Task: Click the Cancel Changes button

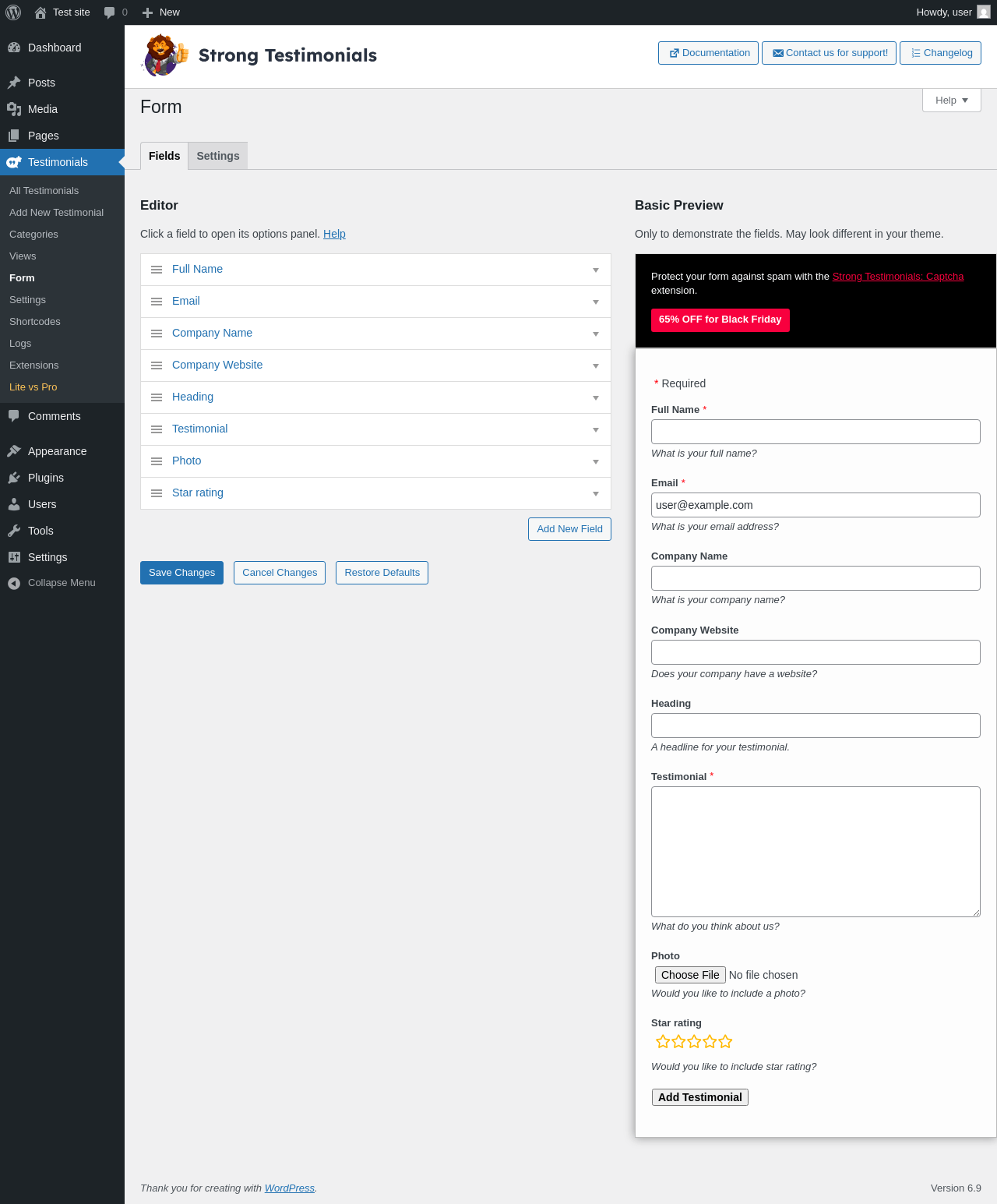Action: (x=280, y=573)
